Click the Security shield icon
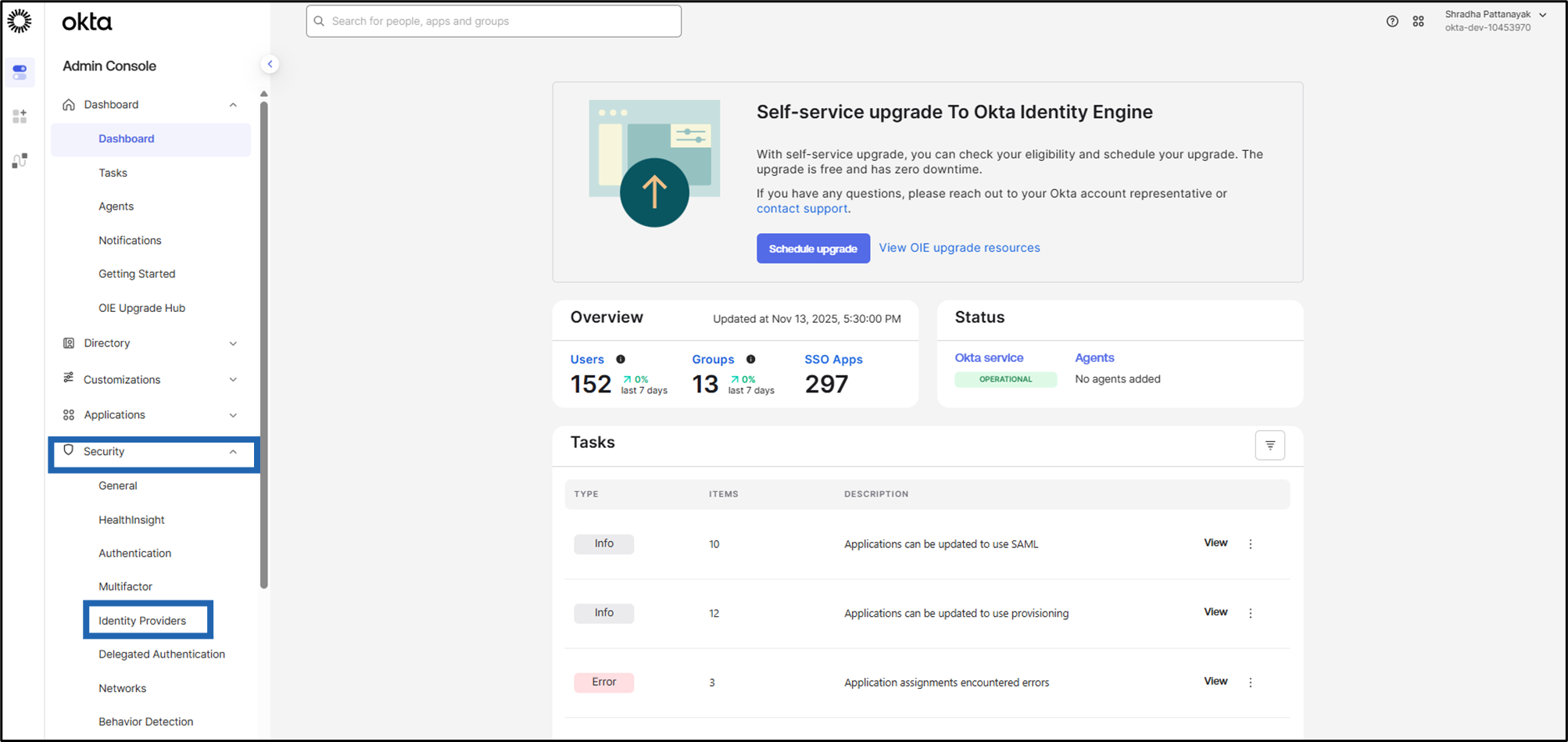This screenshot has width=1568, height=742. point(69,450)
